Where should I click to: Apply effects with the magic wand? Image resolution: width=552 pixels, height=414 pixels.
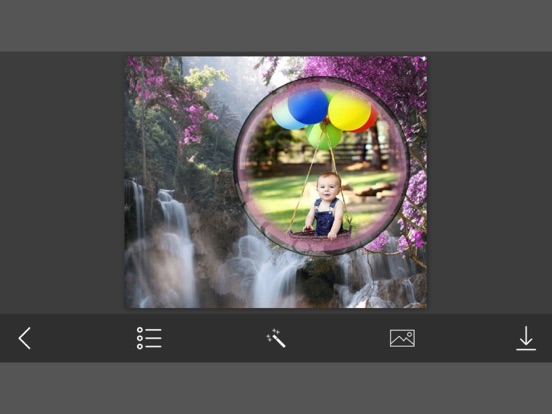pos(276,338)
